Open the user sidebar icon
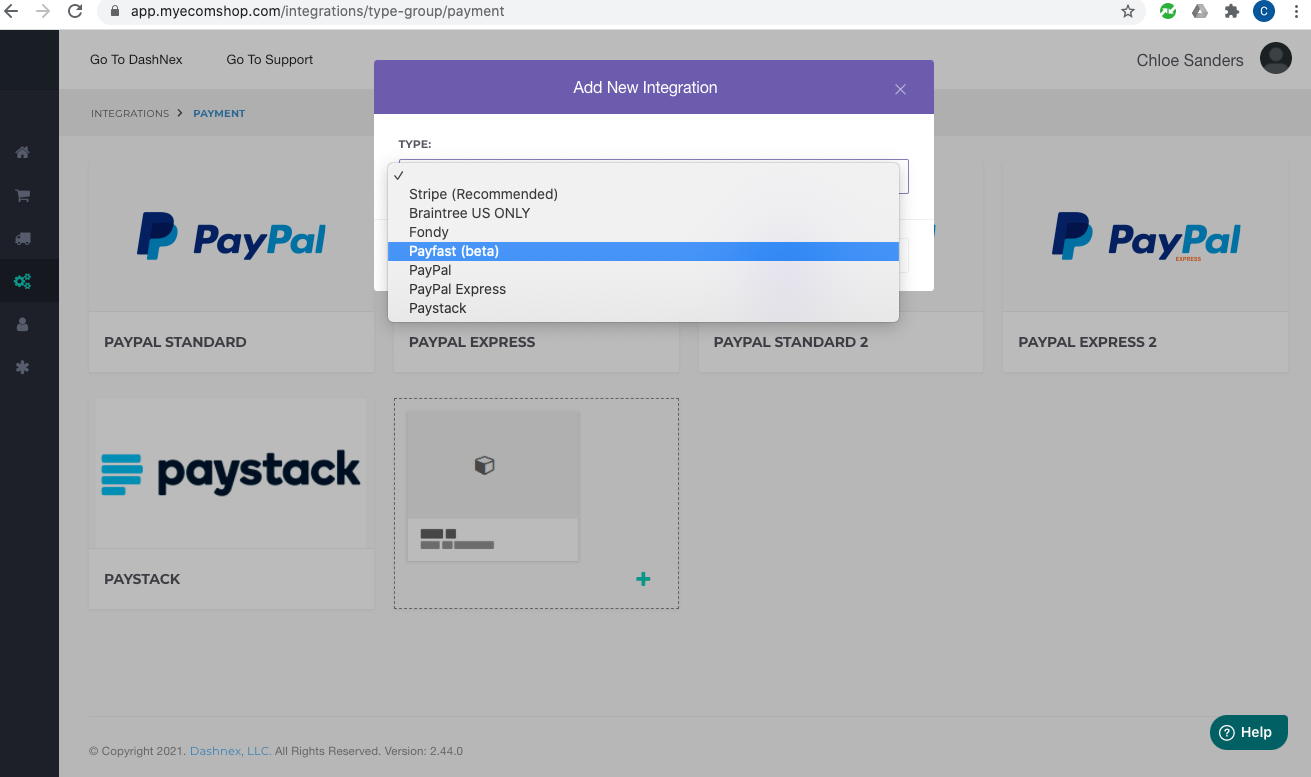This screenshot has width=1311, height=777. (22, 325)
